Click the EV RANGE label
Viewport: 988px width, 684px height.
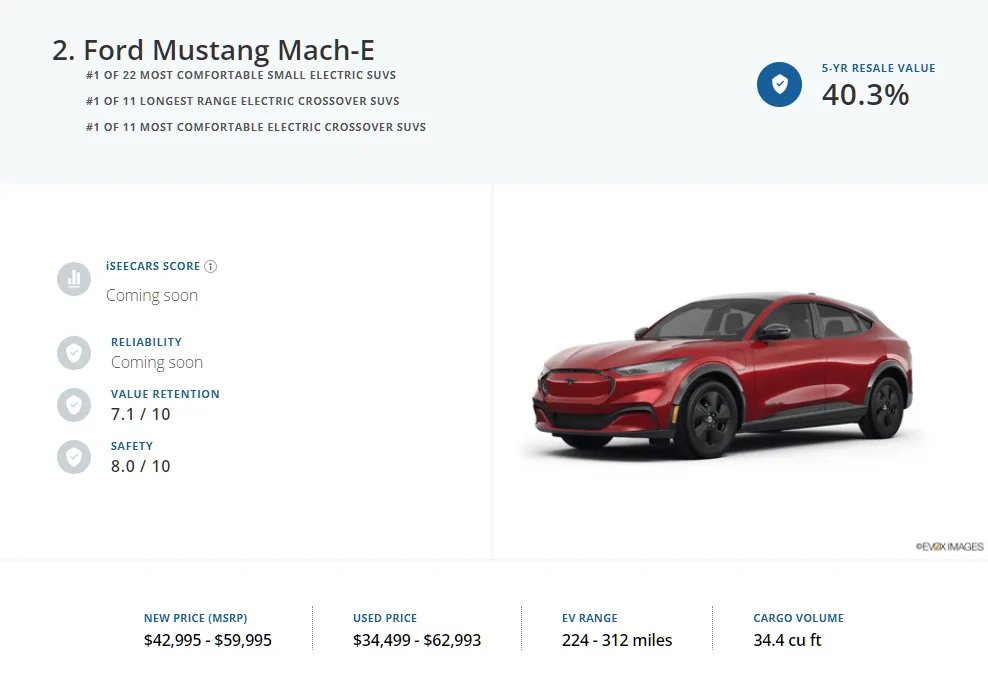(590, 618)
